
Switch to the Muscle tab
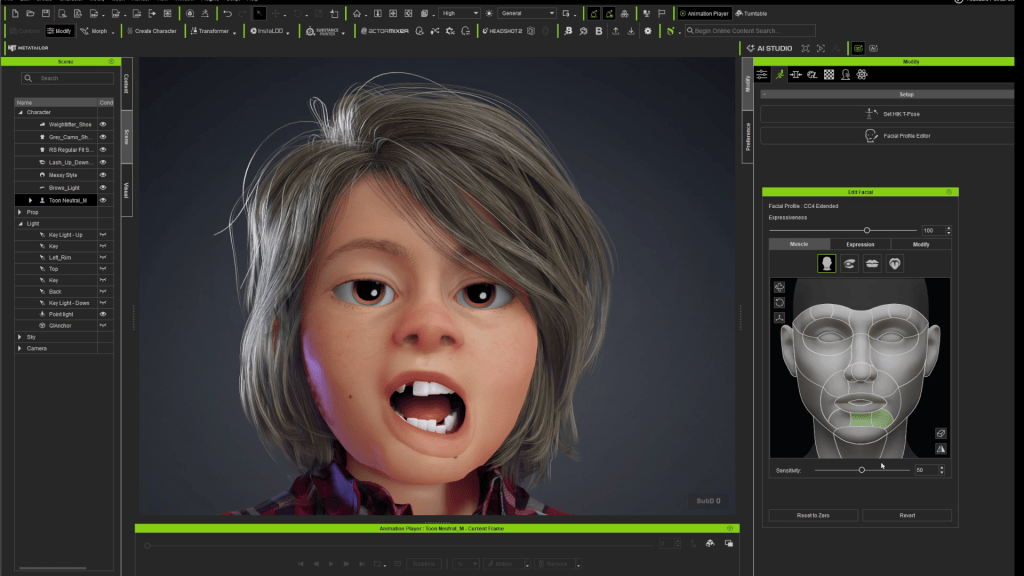pyautogui.click(x=799, y=244)
